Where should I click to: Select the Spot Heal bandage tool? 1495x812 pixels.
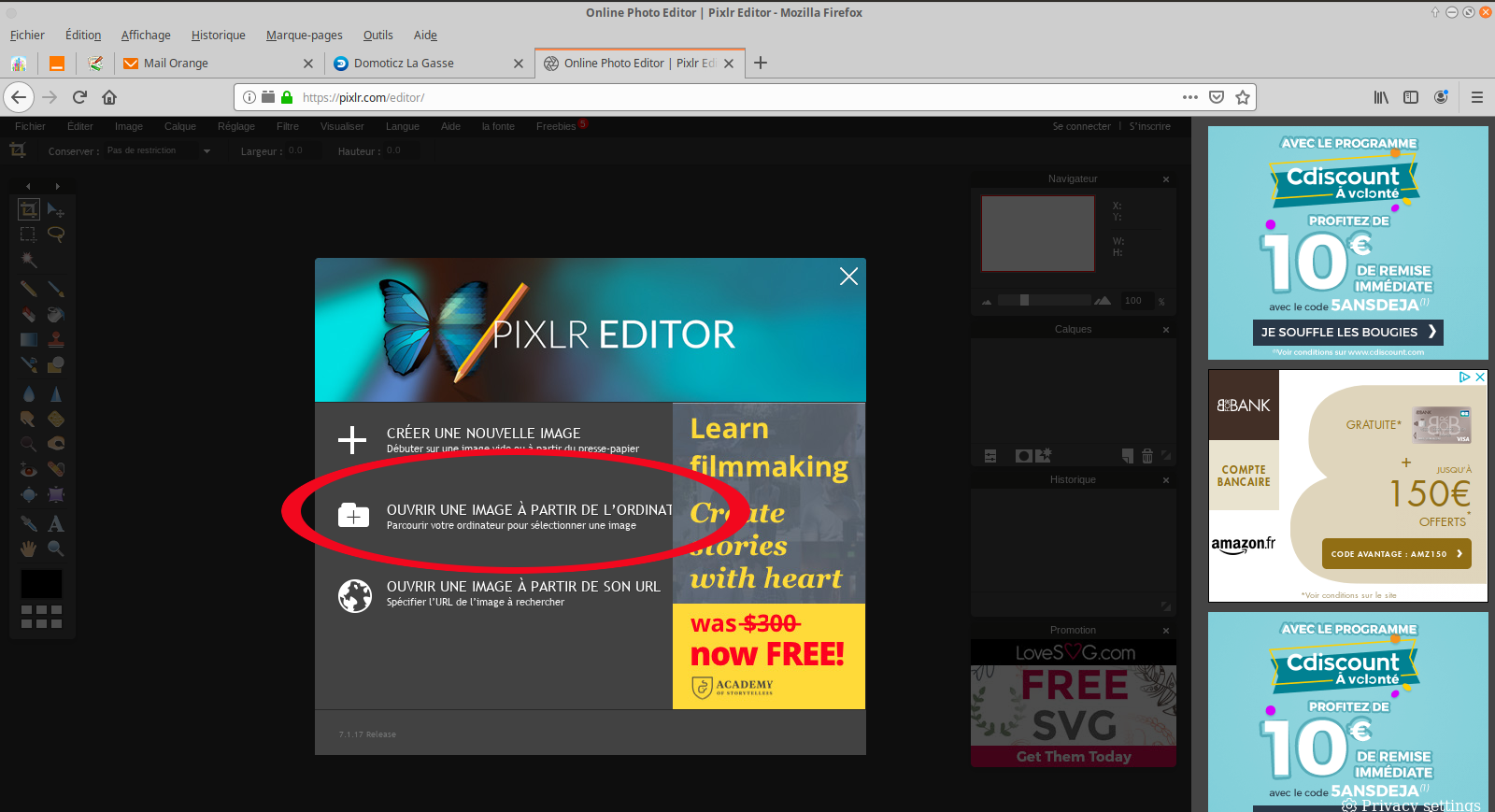coord(56,469)
